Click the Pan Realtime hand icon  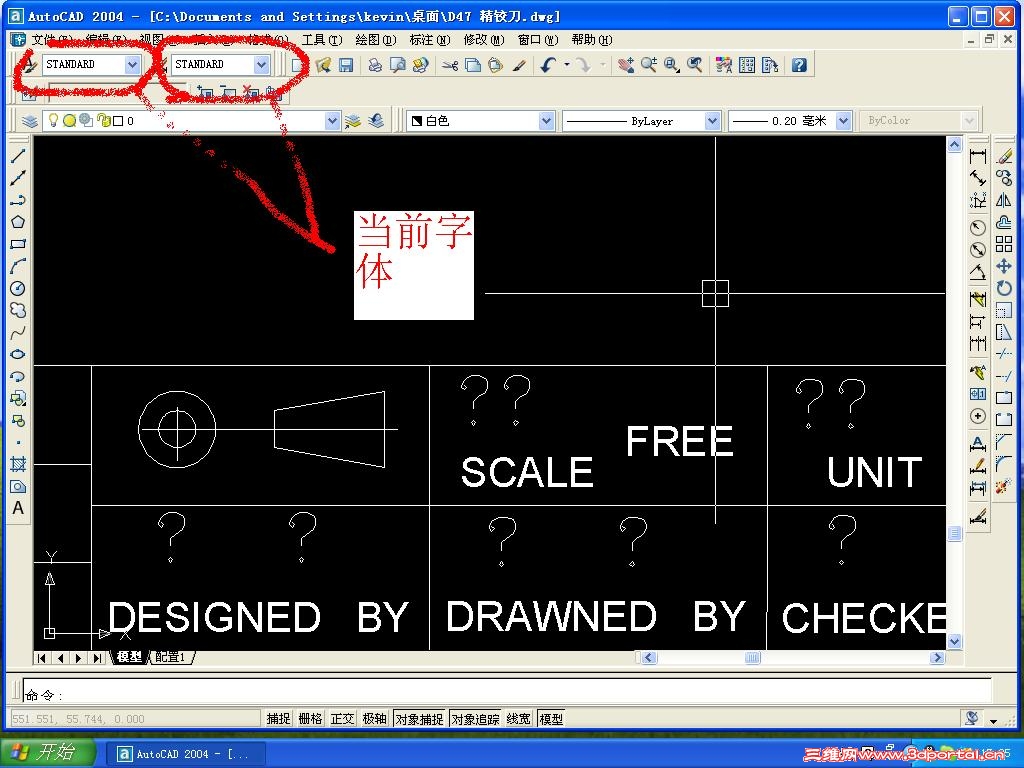pyautogui.click(x=626, y=65)
